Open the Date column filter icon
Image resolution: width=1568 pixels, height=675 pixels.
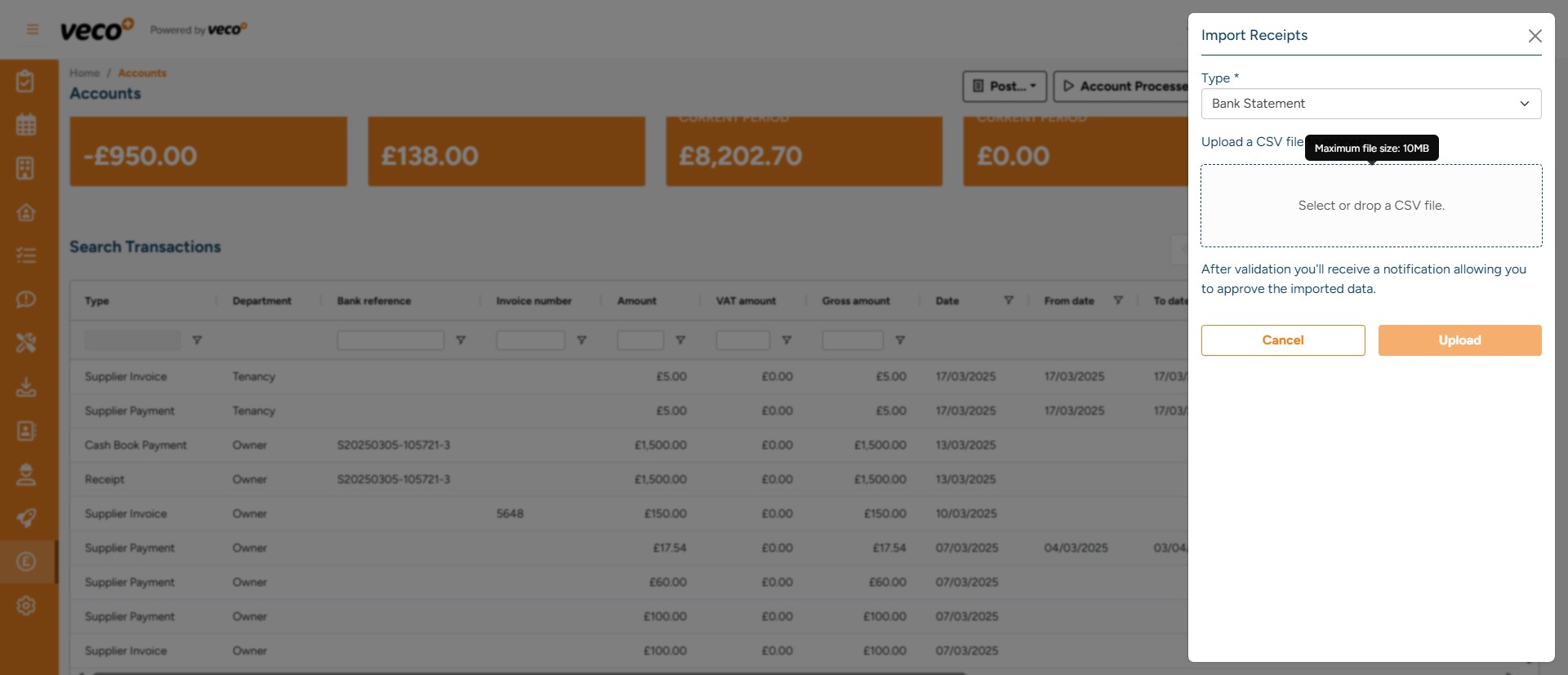[x=1009, y=300]
